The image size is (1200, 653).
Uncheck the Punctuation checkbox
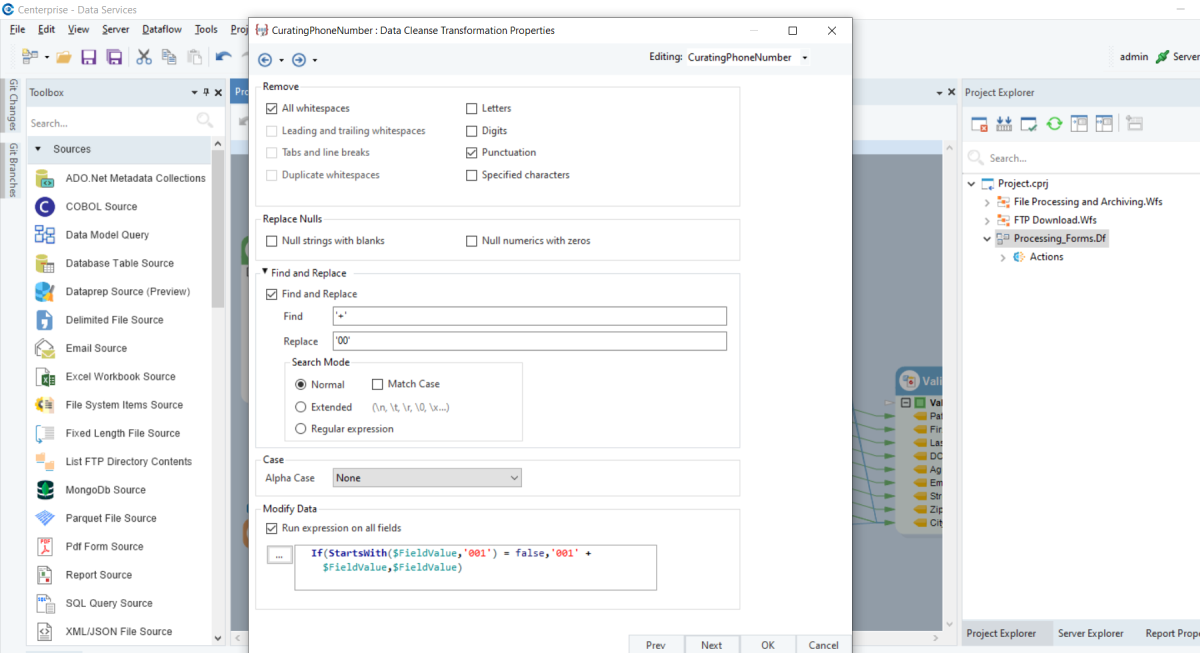(x=471, y=152)
